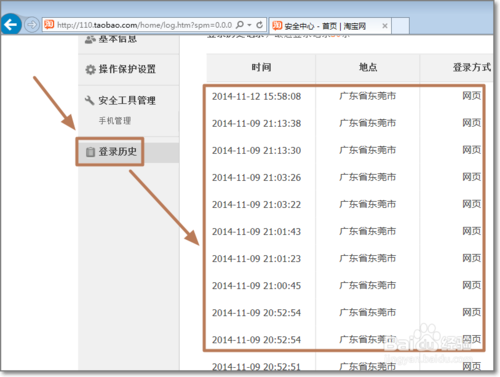Select the 2014-11-09 21:03:22 entry
The height and width of the screenshot is (377, 500).
click(256, 204)
